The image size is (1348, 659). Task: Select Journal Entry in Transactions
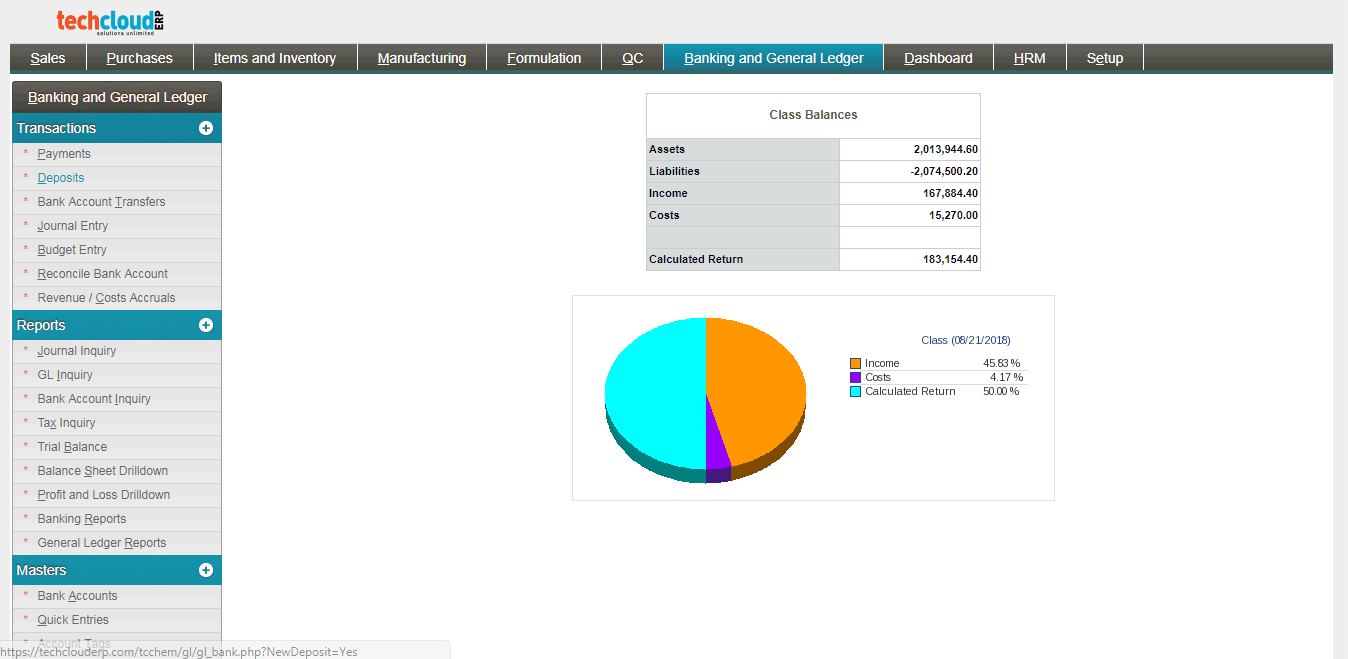coord(73,226)
